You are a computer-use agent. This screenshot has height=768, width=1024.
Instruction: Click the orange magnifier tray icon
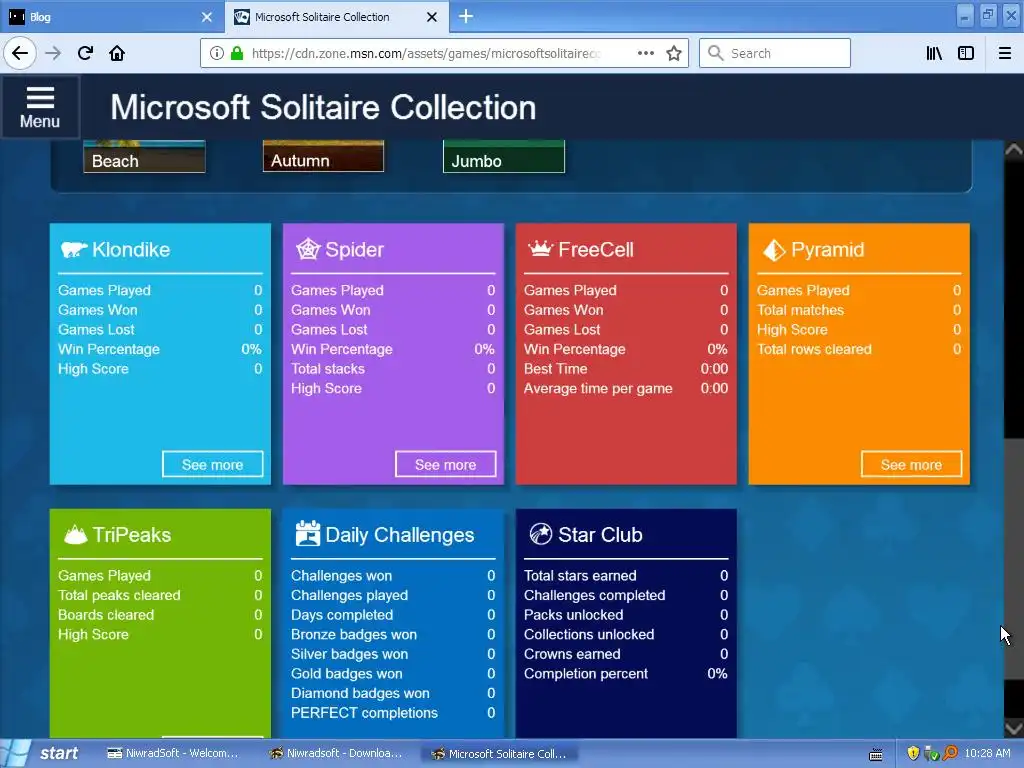coord(950,754)
